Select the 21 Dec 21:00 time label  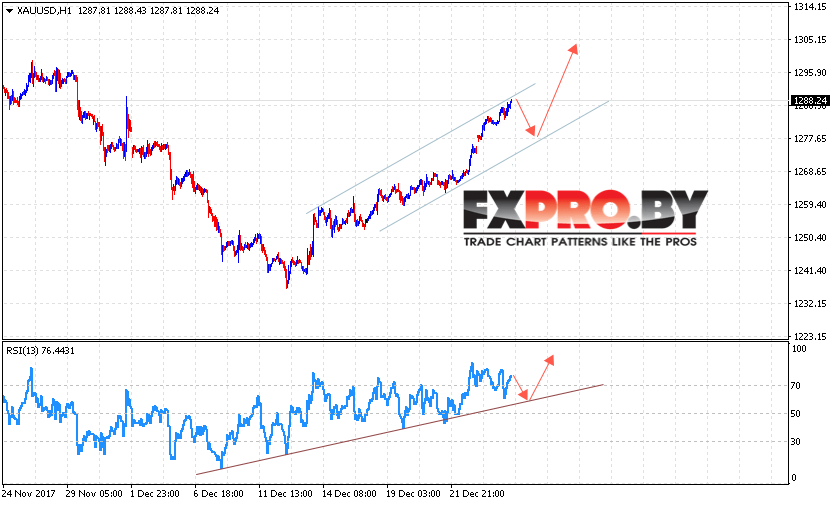[x=477, y=493]
